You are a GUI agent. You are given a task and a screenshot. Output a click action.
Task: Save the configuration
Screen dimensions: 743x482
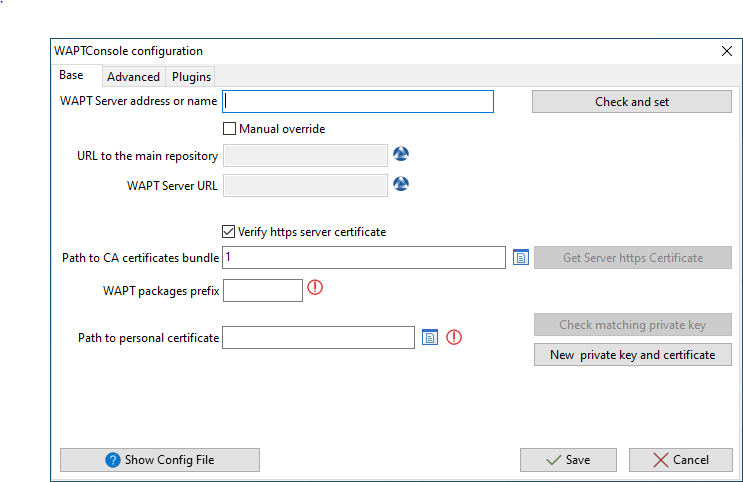click(x=568, y=460)
